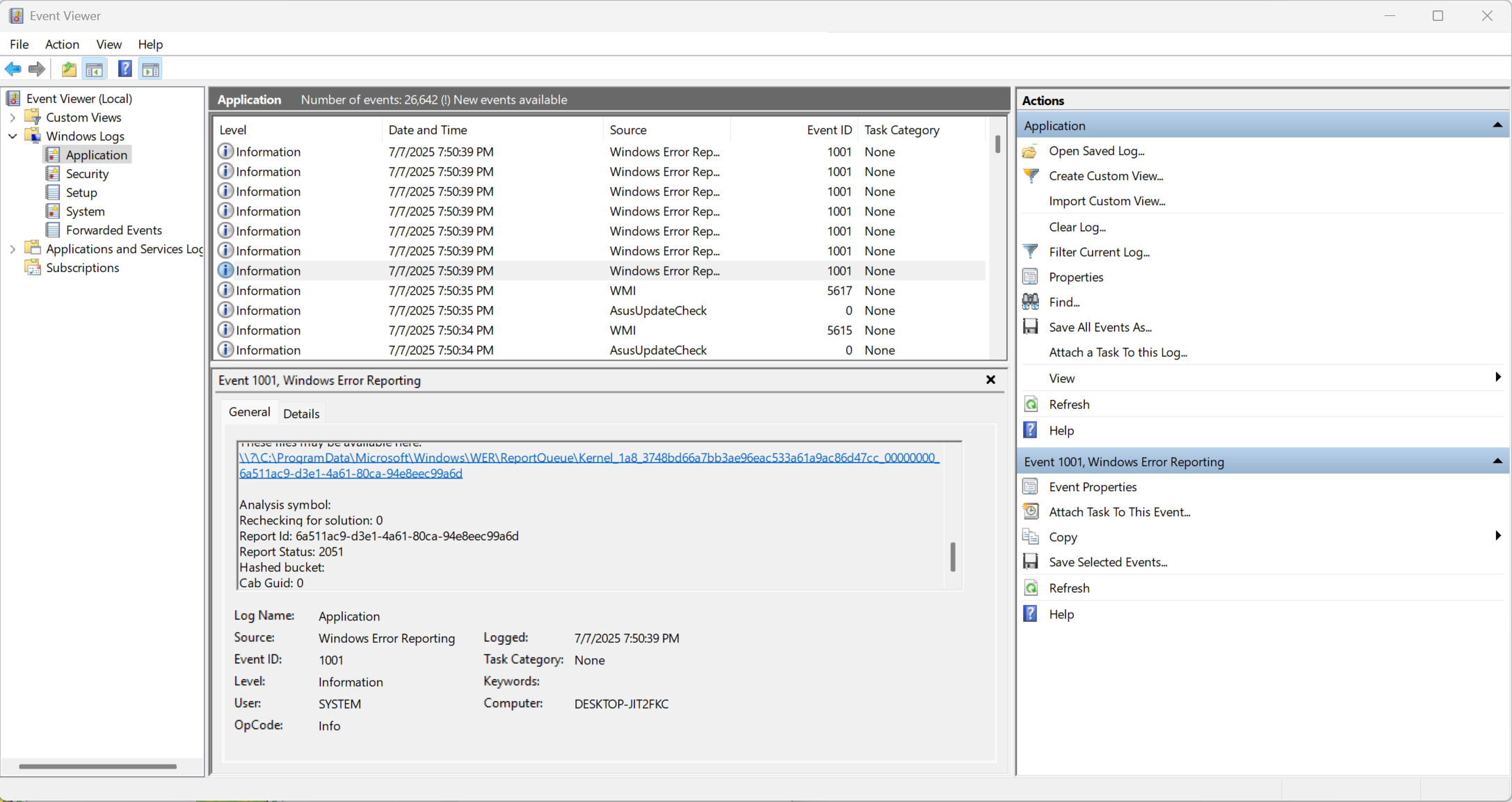The width and height of the screenshot is (1512, 802).
Task: Expand the Custom Views tree node
Action: point(13,118)
